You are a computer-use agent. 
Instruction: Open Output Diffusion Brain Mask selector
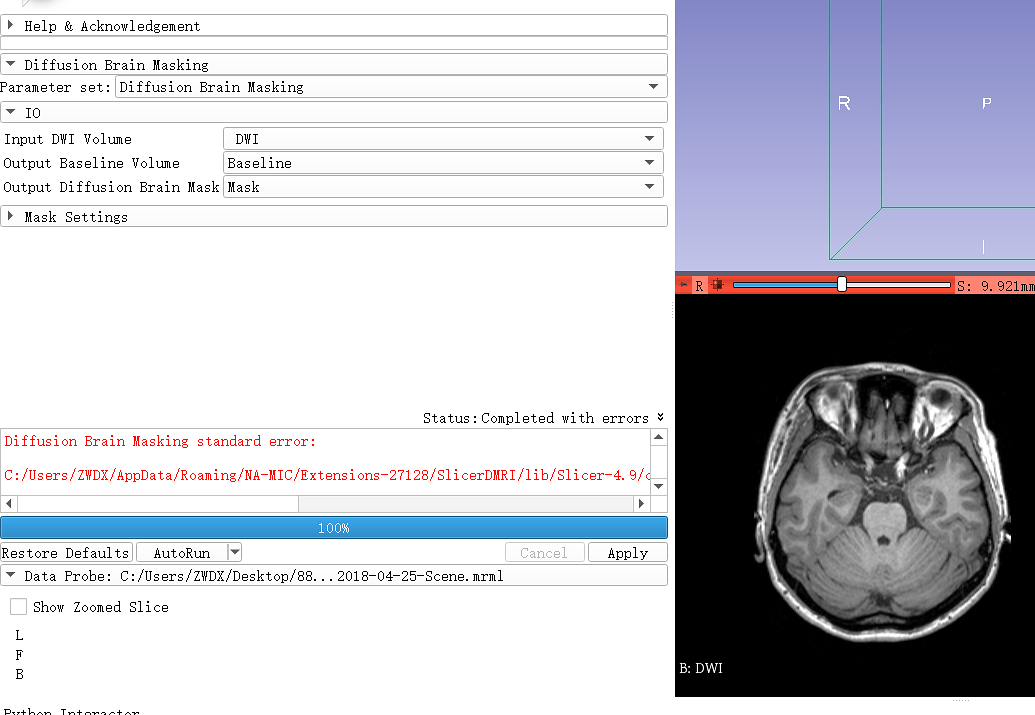(442, 187)
